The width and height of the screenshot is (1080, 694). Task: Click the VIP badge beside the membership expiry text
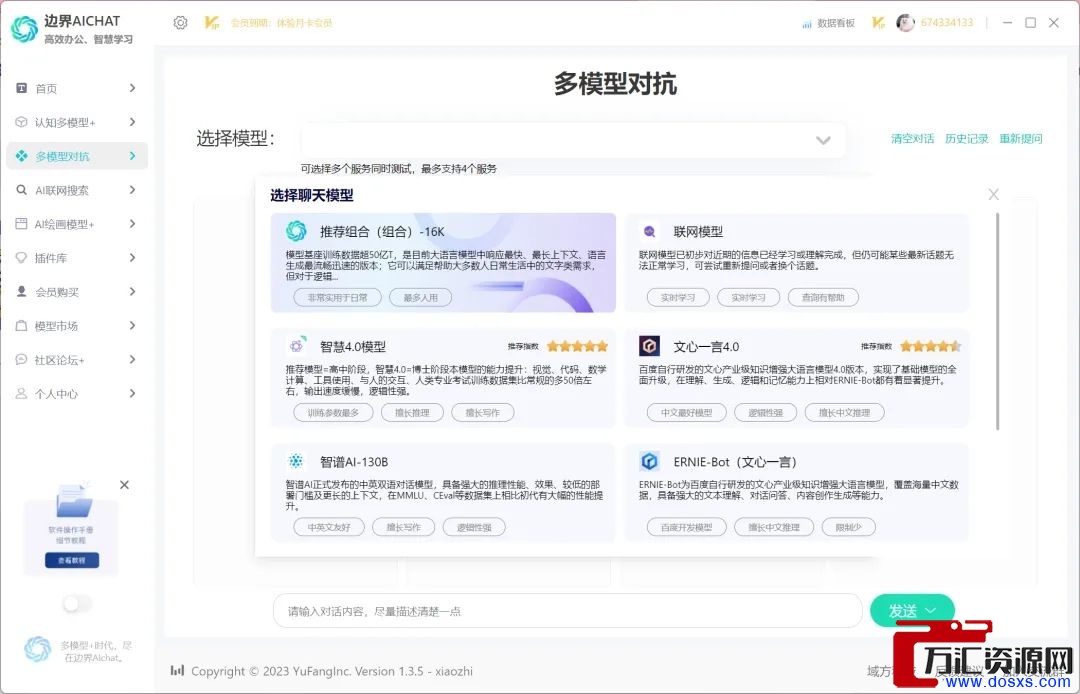(211, 23)
